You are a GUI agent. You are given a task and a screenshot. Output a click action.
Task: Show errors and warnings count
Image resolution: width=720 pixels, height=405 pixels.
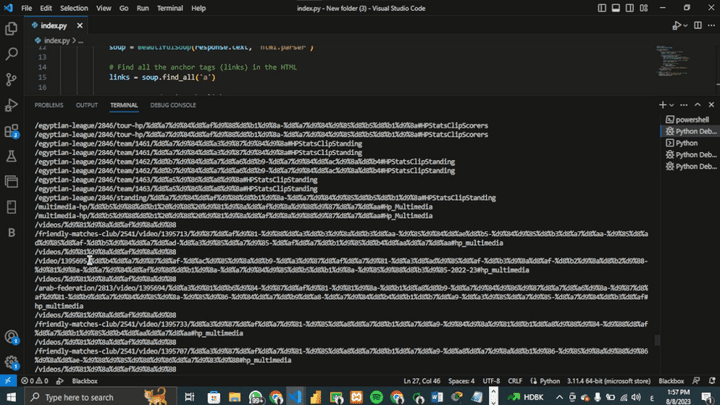[34, 381]
